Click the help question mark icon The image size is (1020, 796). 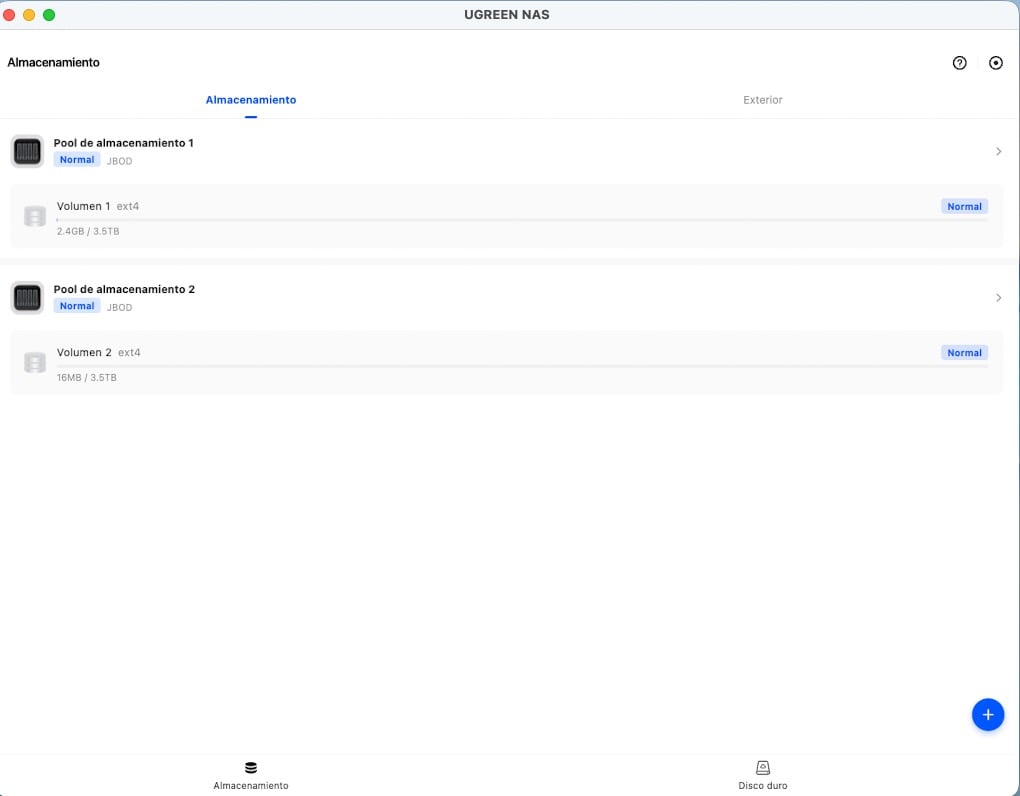[959, 63]
